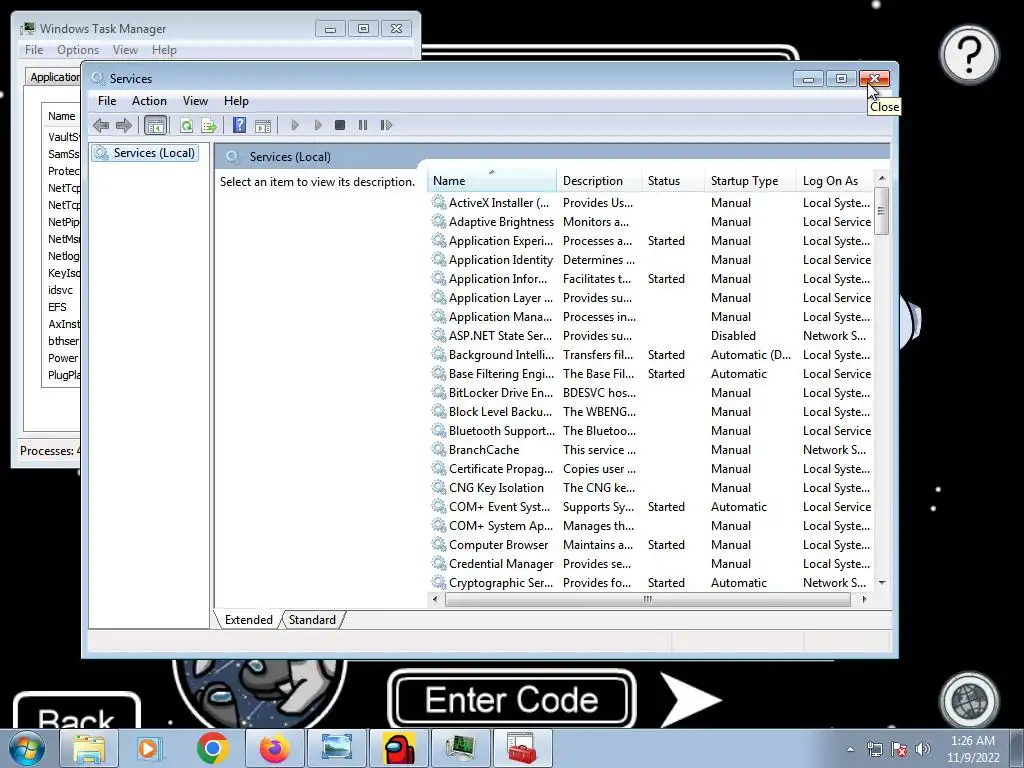
Task: Open the Action menu in Services
Action: pos(149,101)
